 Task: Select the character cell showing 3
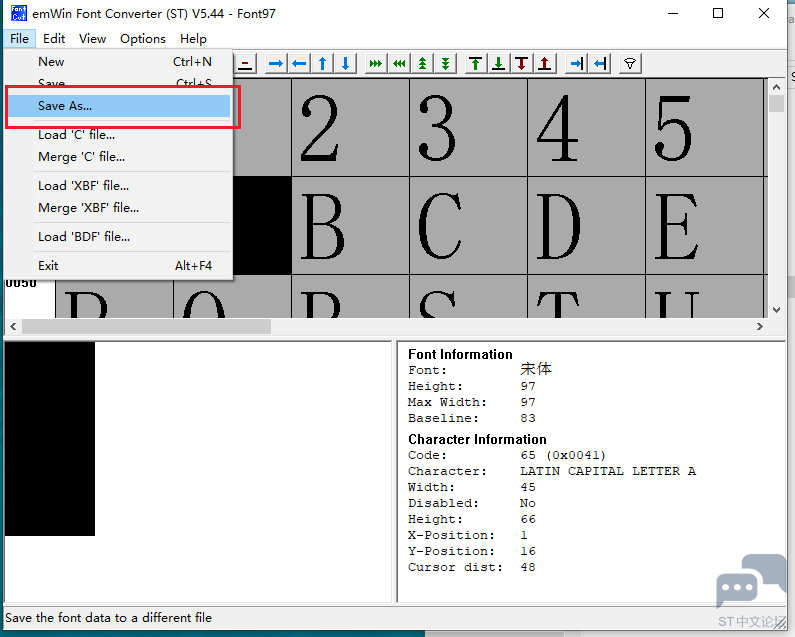[x=468, y=127]
